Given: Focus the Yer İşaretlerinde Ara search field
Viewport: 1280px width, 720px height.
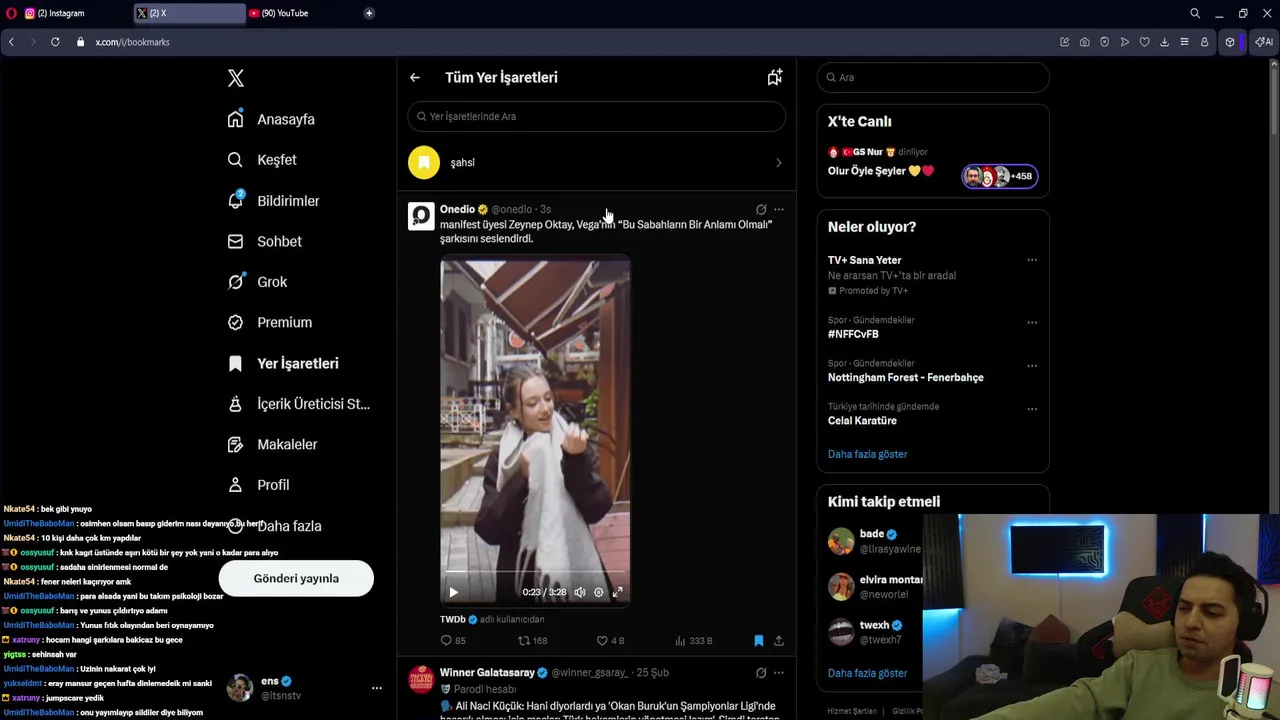Looking at the screenshot, I should [596, 116].
